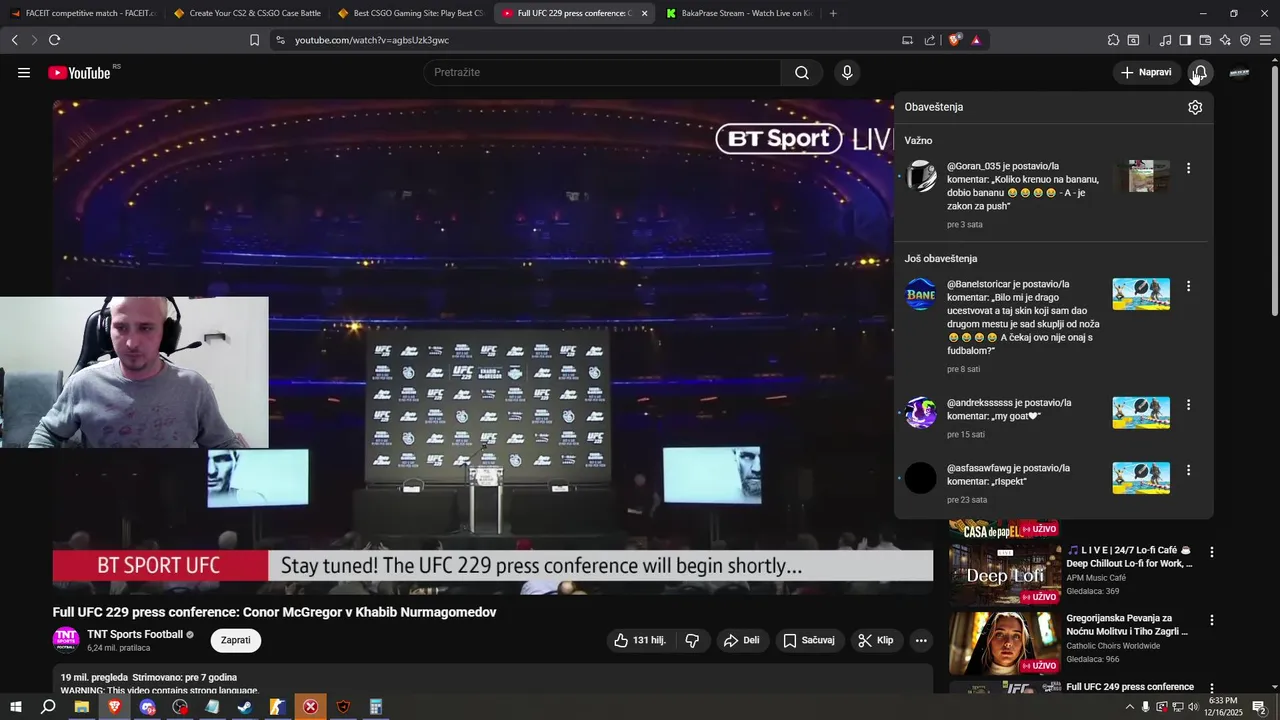Open andreksssssss 'my goat' notification
Viewport: 1280px width, 720px height.
pyautogui.click(x=1009, y=409)
